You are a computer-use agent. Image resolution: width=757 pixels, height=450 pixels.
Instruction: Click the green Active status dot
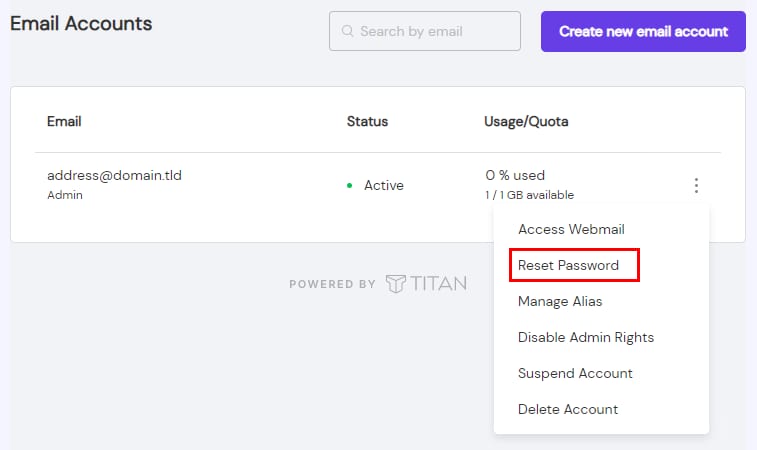[349, 186]
